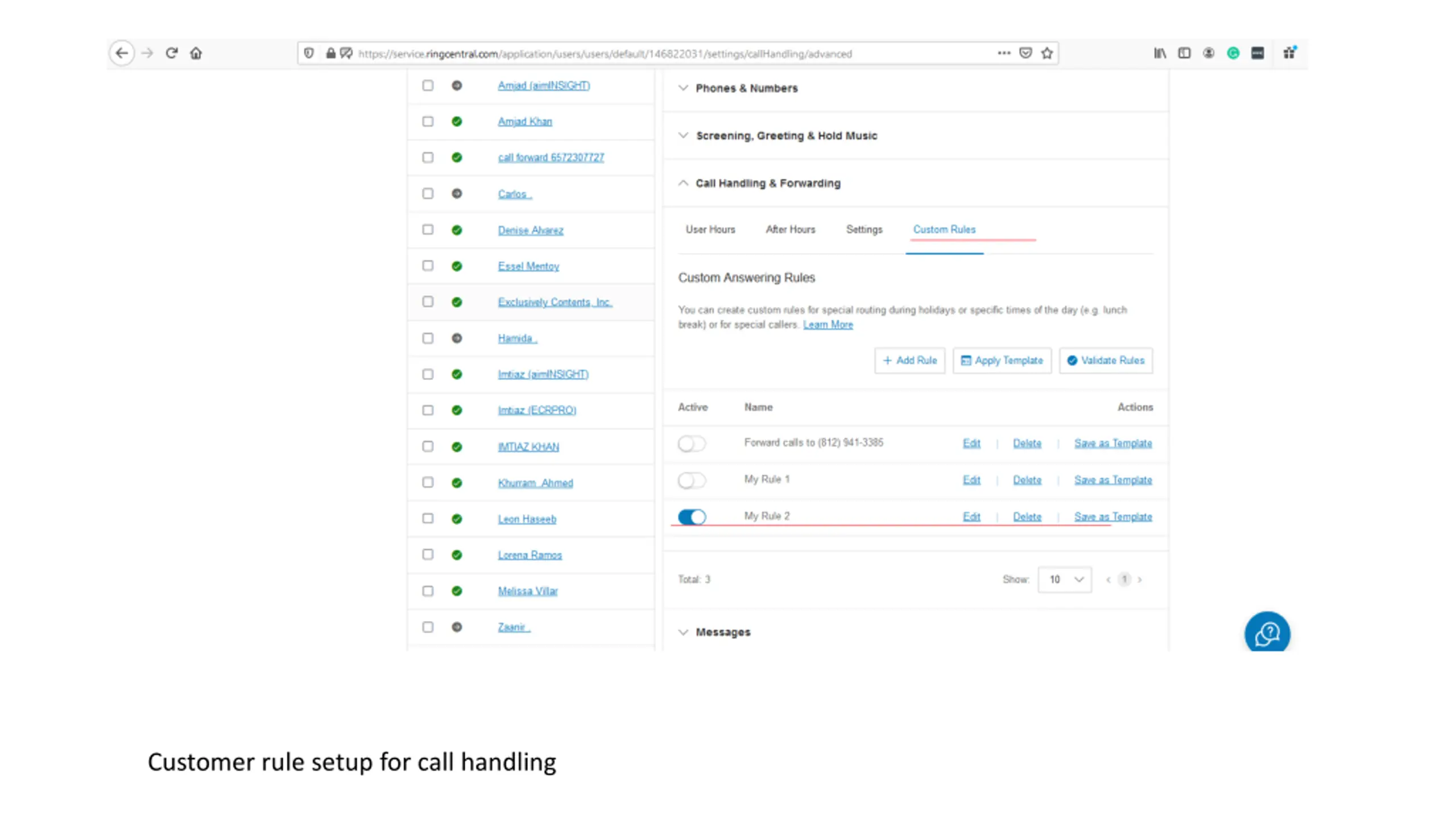
Task: Collapse the Call Handling & Forwarding section
Action: click(767, 183)
